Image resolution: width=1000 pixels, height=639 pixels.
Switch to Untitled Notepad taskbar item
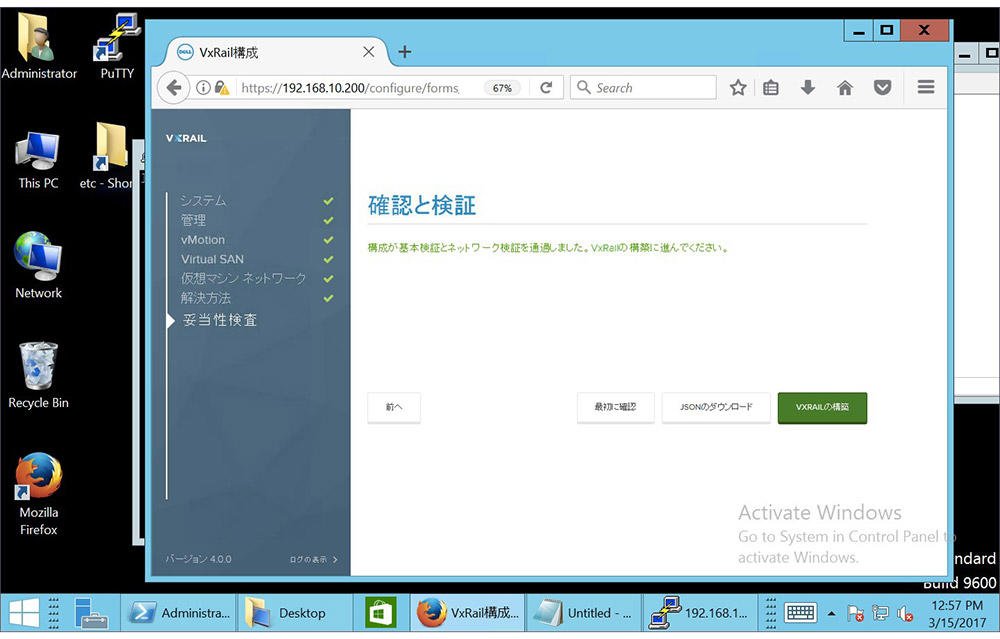[584, 613]
